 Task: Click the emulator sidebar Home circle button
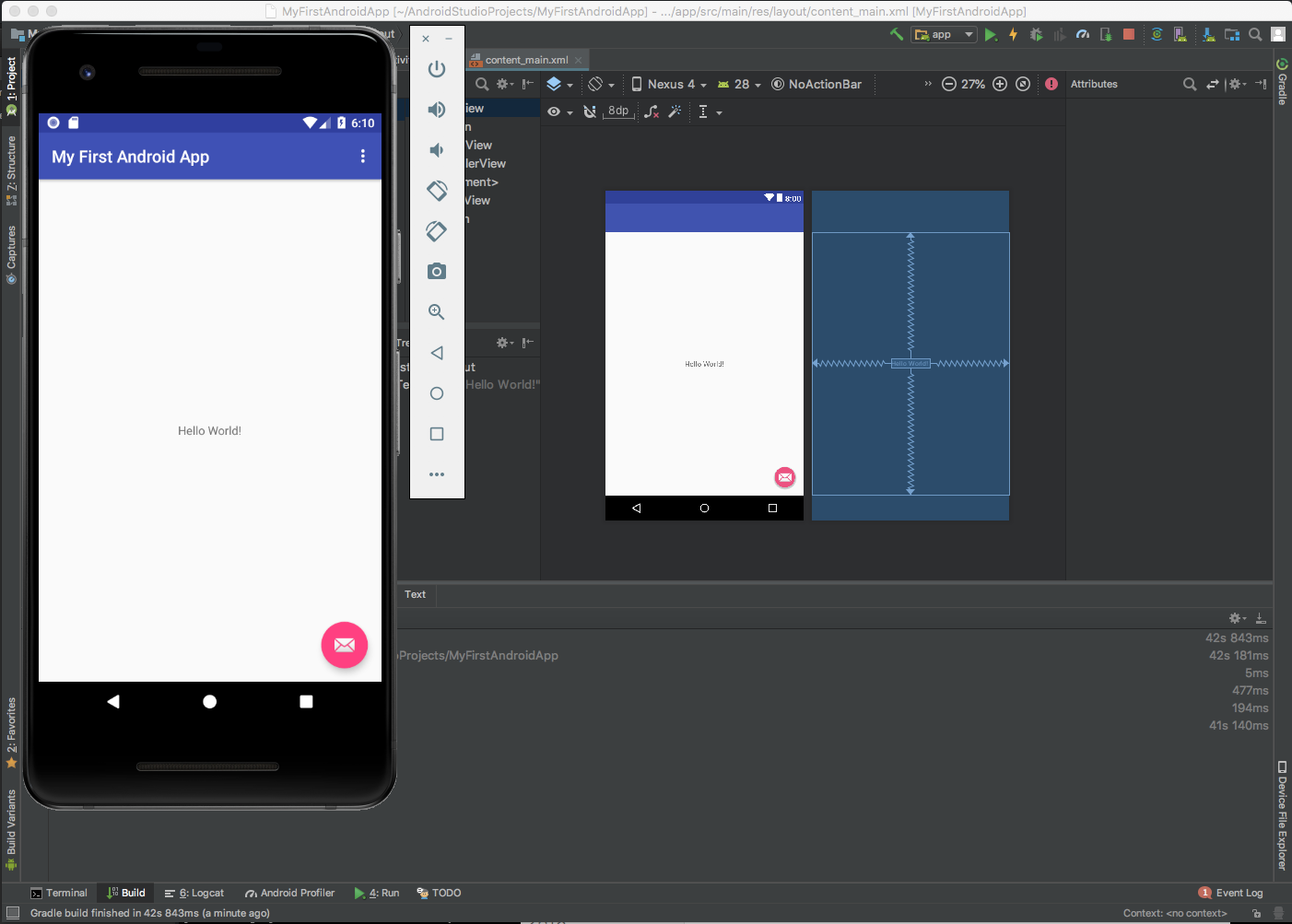click(x=437, y=393)
